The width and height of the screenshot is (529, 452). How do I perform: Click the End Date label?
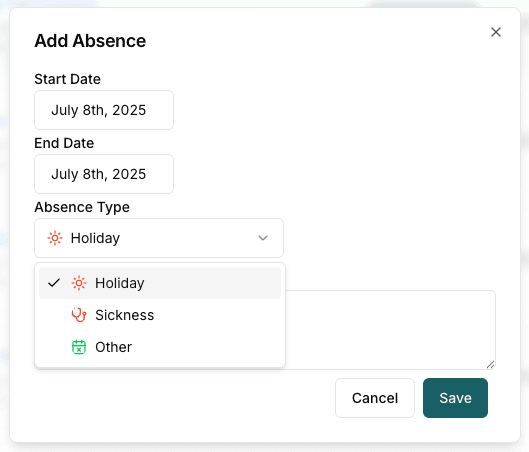pos(64,143)
